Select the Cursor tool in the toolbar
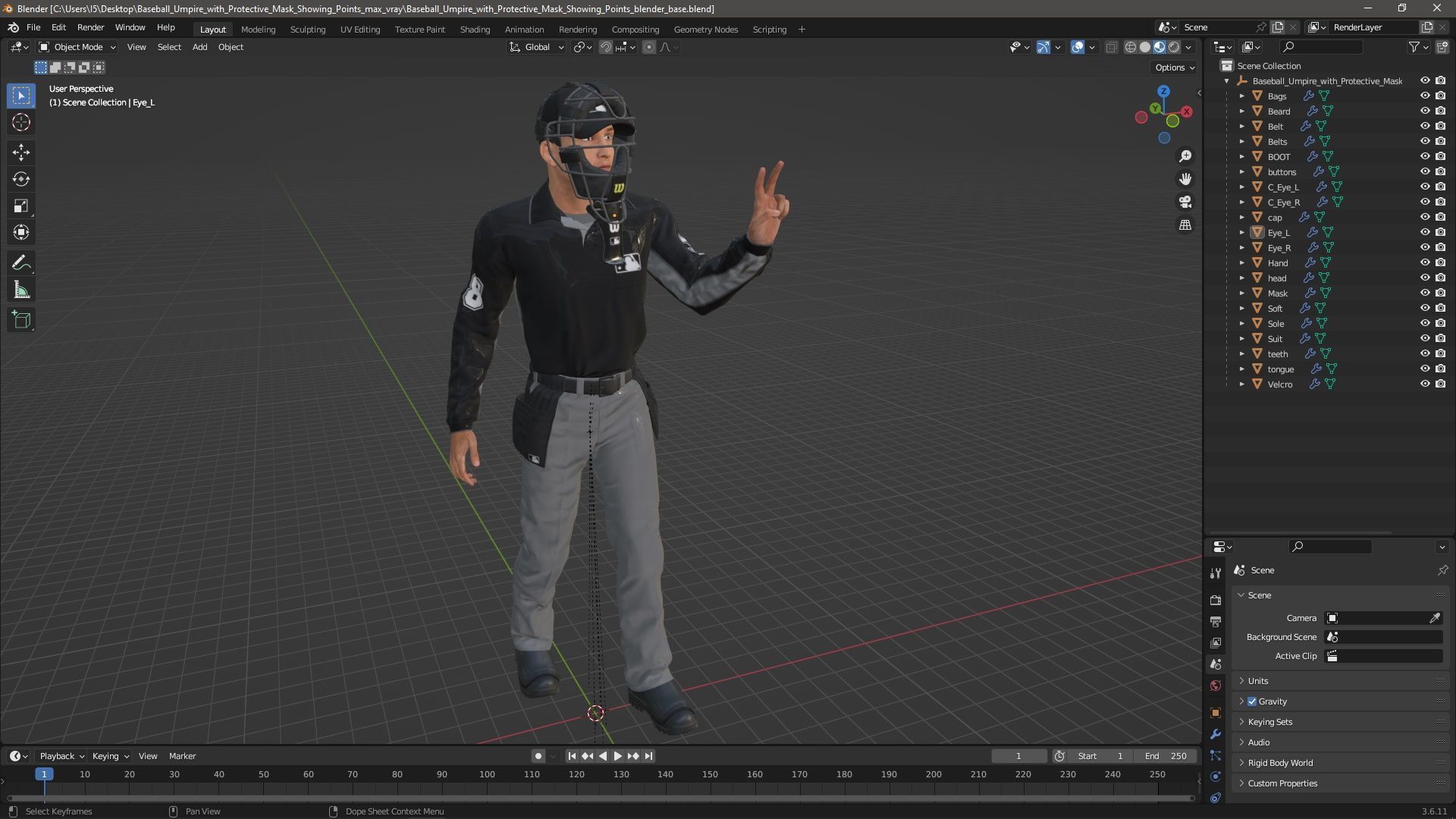 tap(21, 122)
